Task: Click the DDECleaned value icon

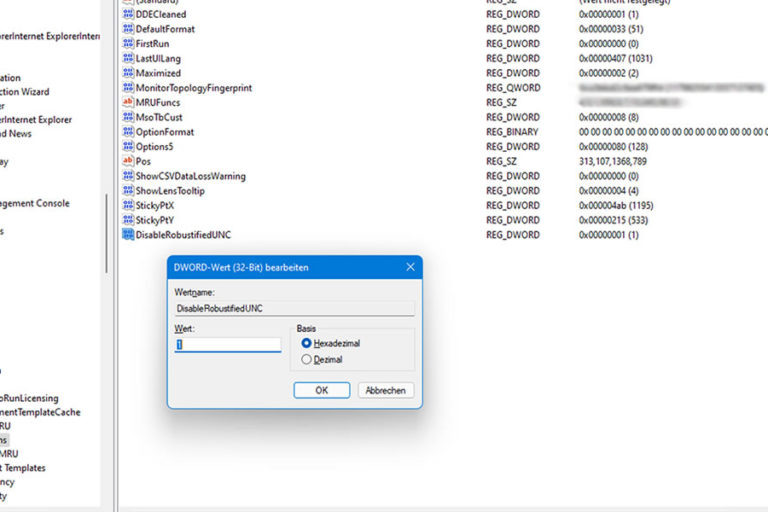Action: click(128, 14)
